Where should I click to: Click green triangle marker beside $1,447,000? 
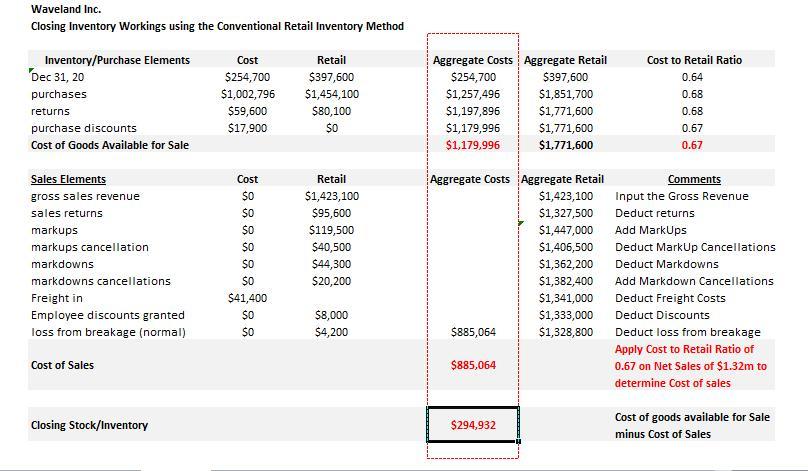(x=521, y=223)
